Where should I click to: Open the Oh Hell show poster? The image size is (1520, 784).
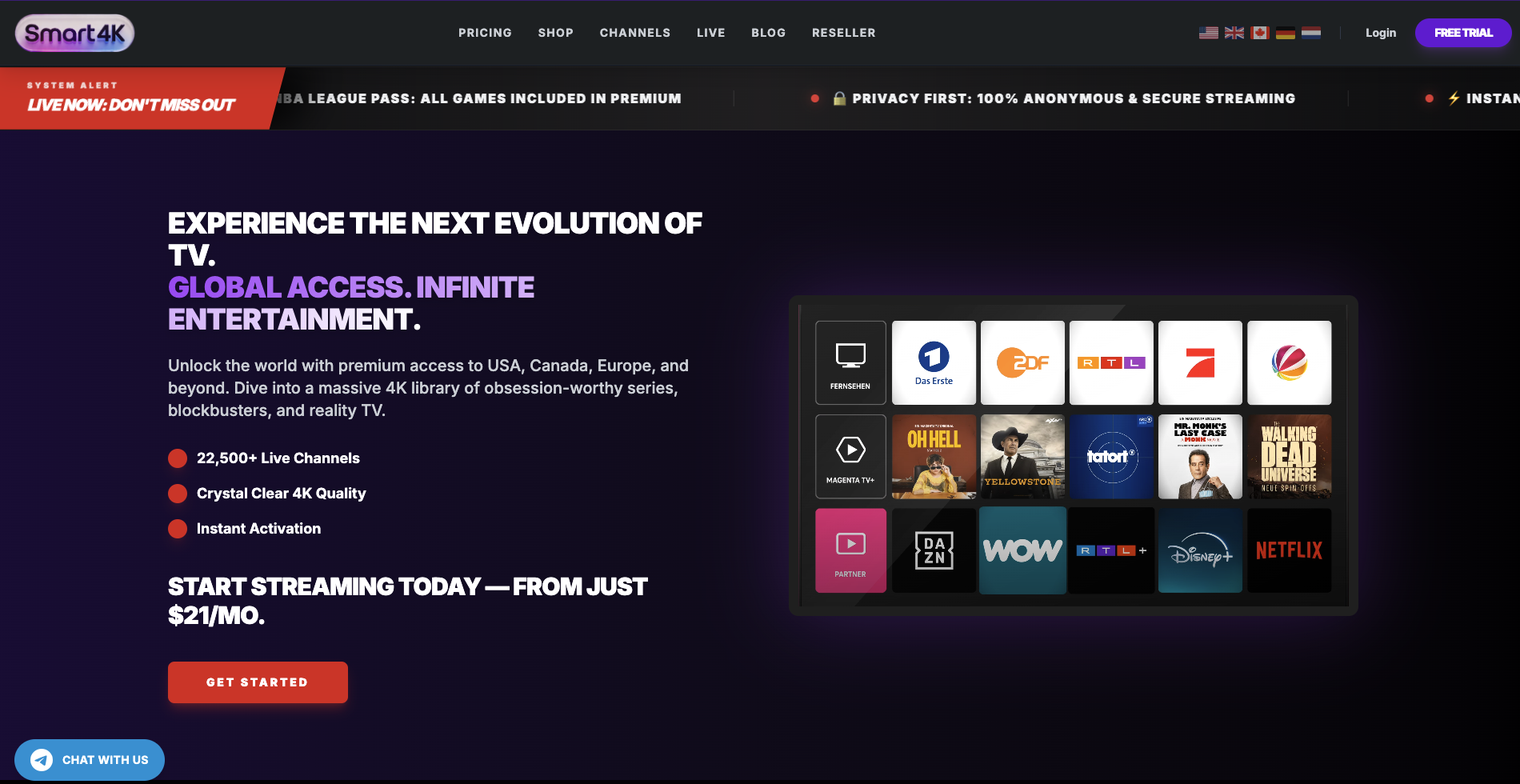click(934, 457)
